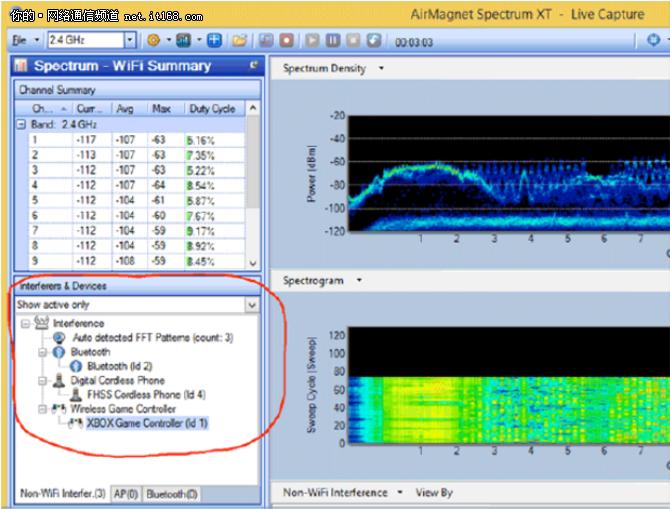Open the File menu

tap(19, 41)
